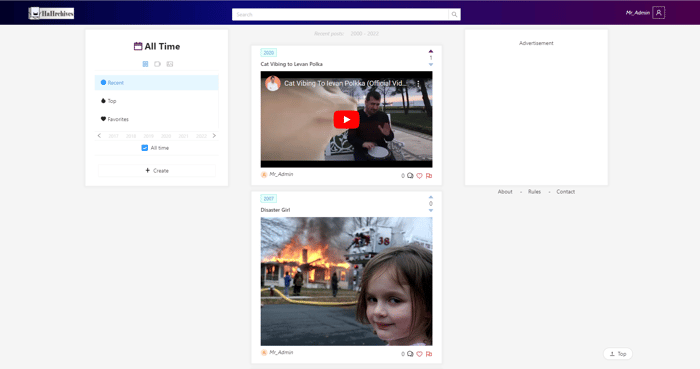This screenshot has width=700, height=369.
Task: Click the YouTube video title overlay
Action: 346,83
